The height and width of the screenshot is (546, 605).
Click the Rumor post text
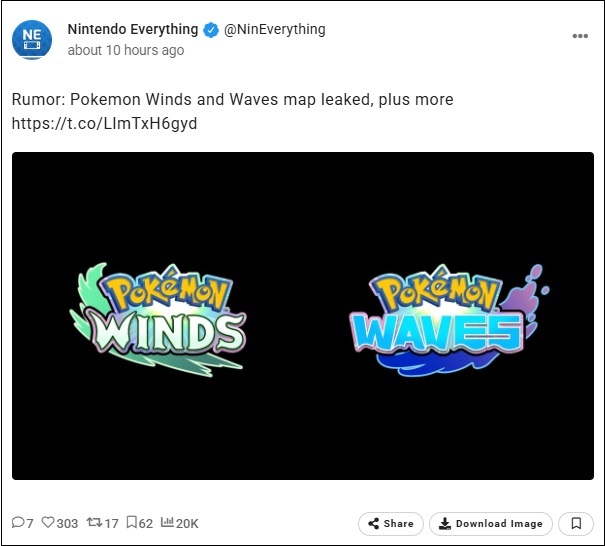pos(232,100)
